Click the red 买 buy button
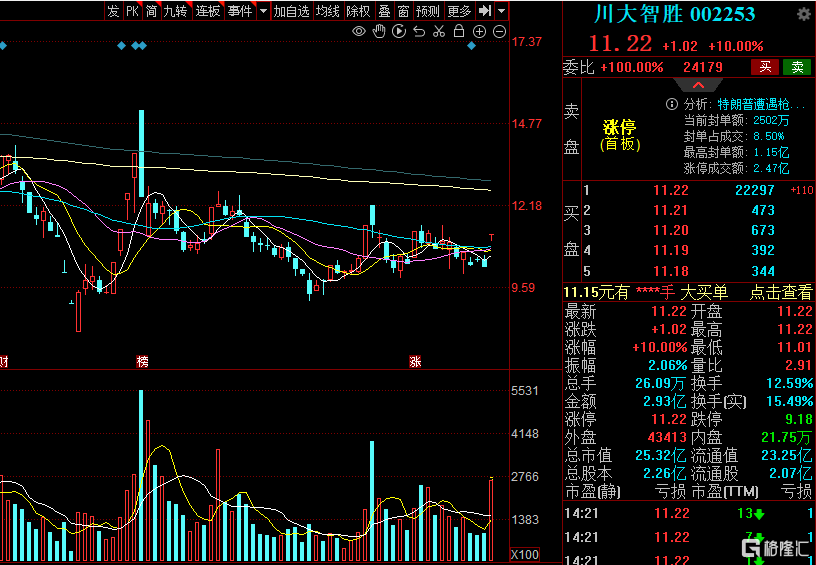This screenshot has height=565, width=816. [765, 67]
